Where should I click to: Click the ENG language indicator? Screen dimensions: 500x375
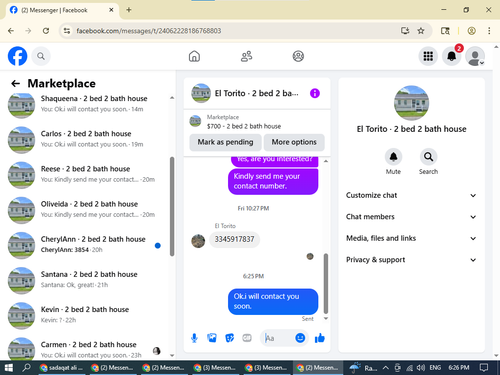point(435,368)
